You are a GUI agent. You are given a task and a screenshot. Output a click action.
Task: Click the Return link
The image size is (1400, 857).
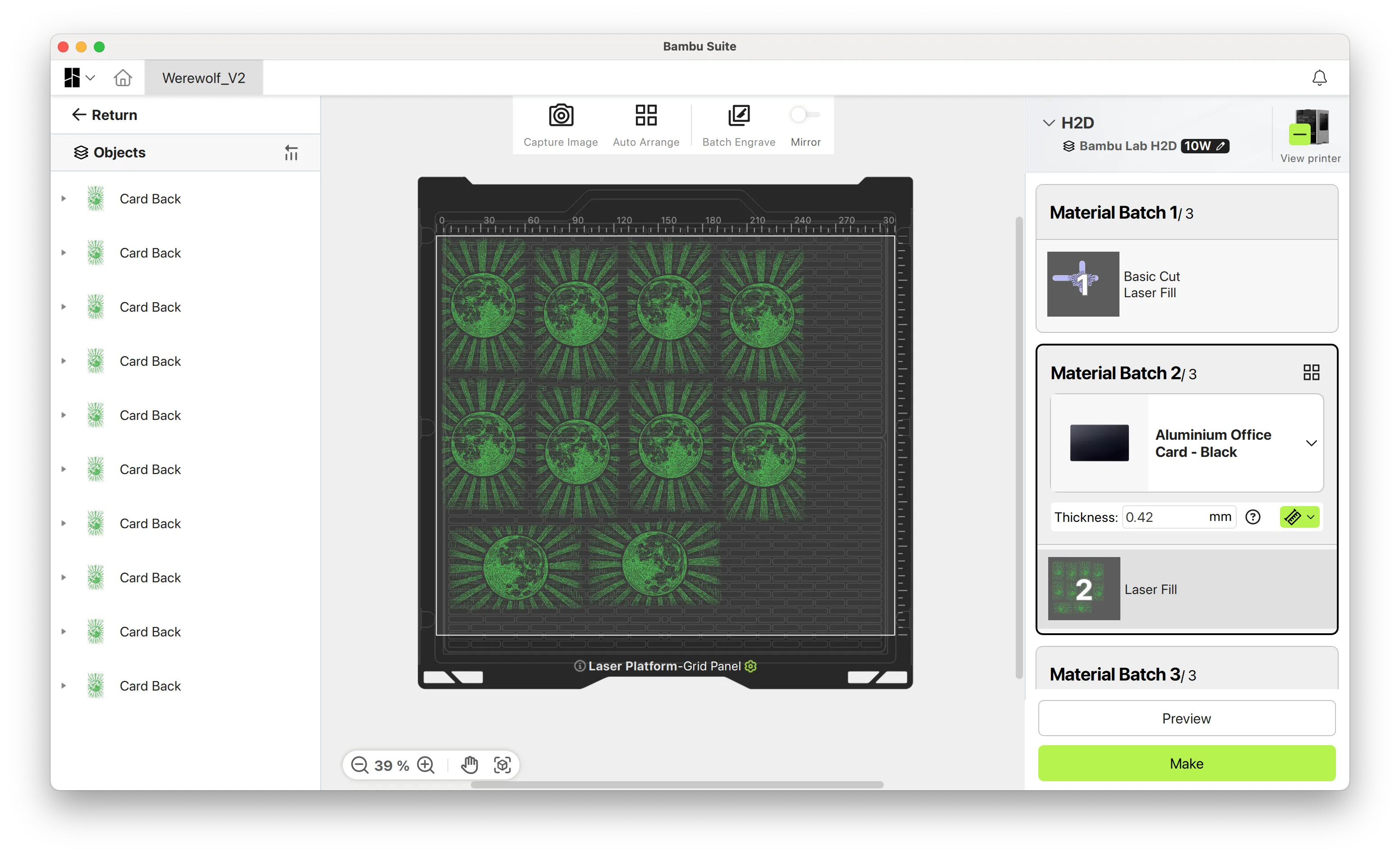pyautogui.click(x=105, y=115)
